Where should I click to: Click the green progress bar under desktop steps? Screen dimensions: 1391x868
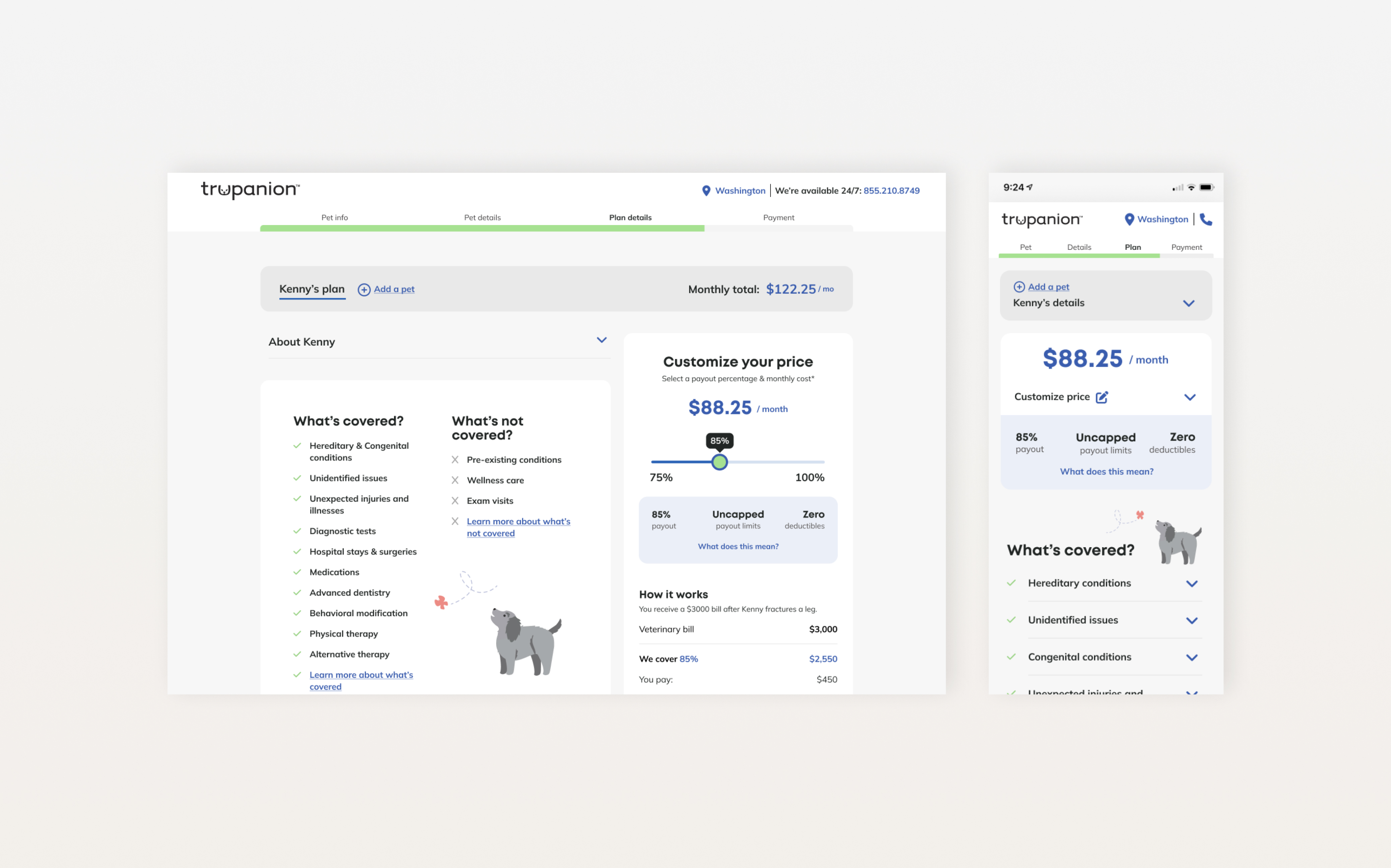[x=483, y=228]
